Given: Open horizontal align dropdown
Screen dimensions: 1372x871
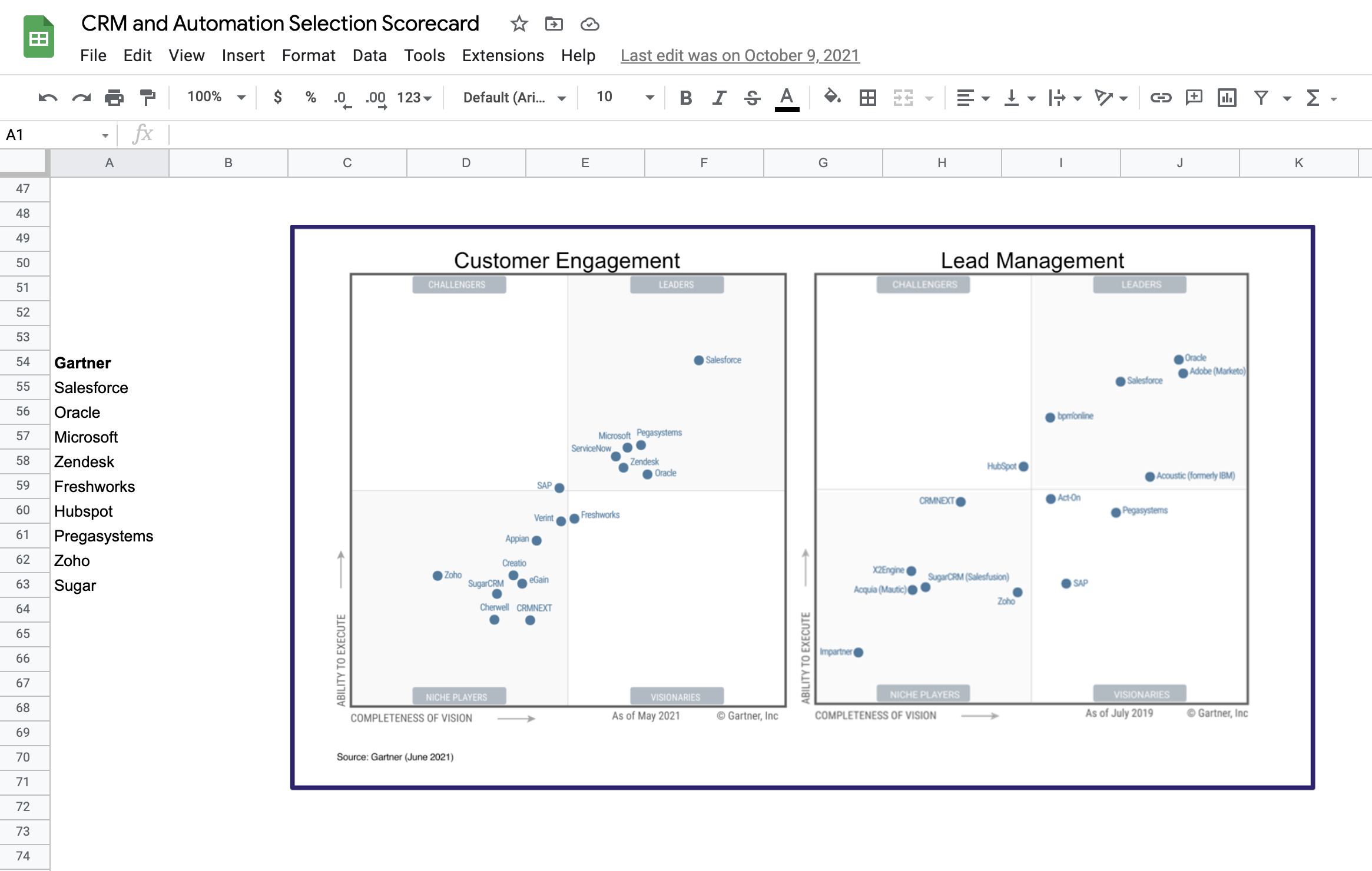Looking at the screenshot, I should pyautogui.click(x=973, y=98).
